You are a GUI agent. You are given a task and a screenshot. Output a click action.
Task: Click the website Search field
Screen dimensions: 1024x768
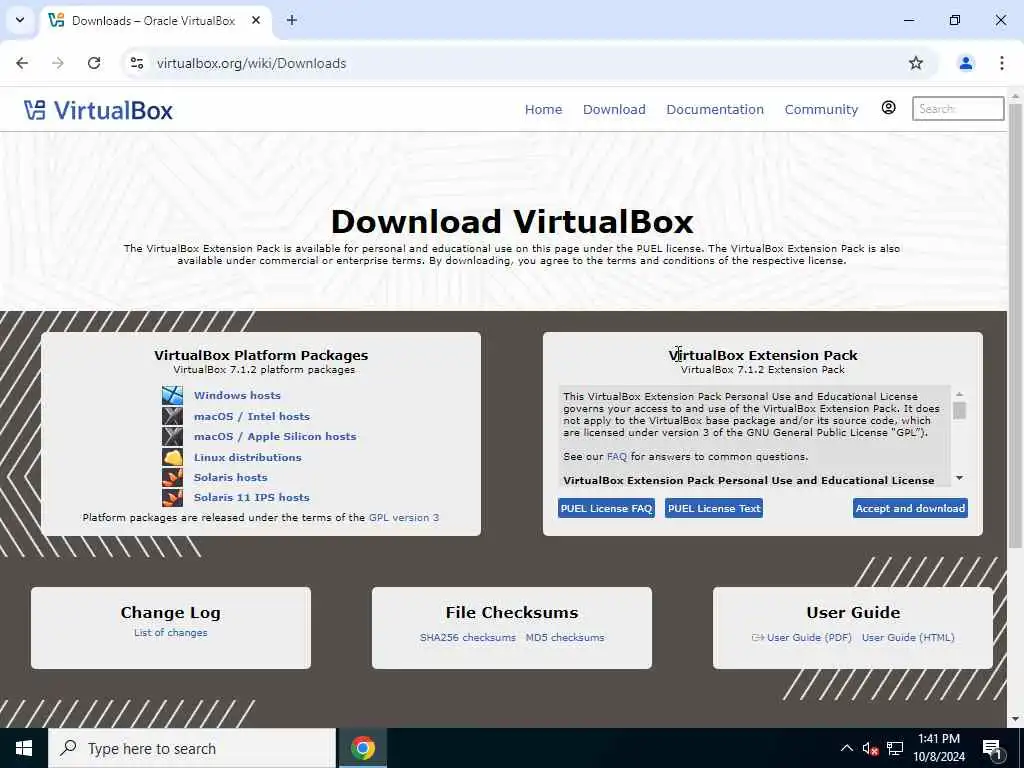point(958,108)
